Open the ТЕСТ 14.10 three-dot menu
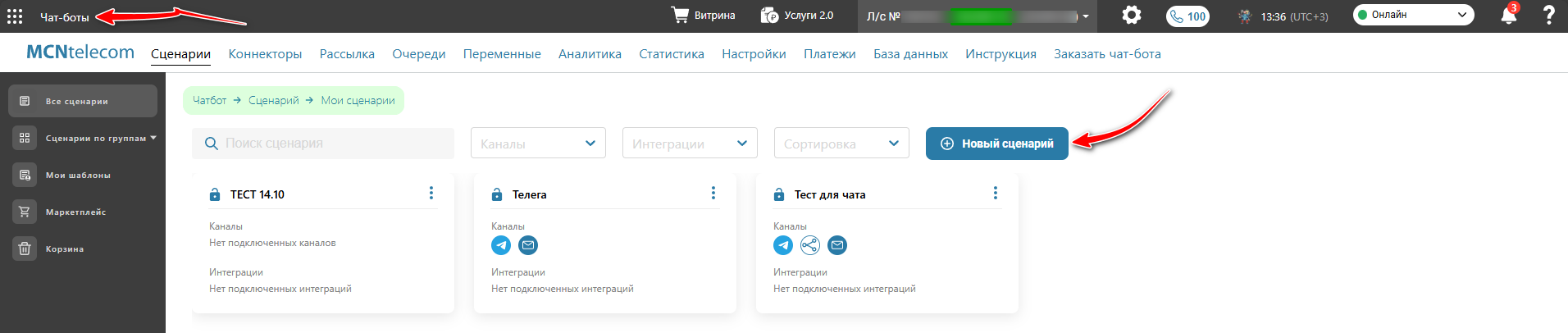The height and width of the screenshot is (333, 1568). 431,193
